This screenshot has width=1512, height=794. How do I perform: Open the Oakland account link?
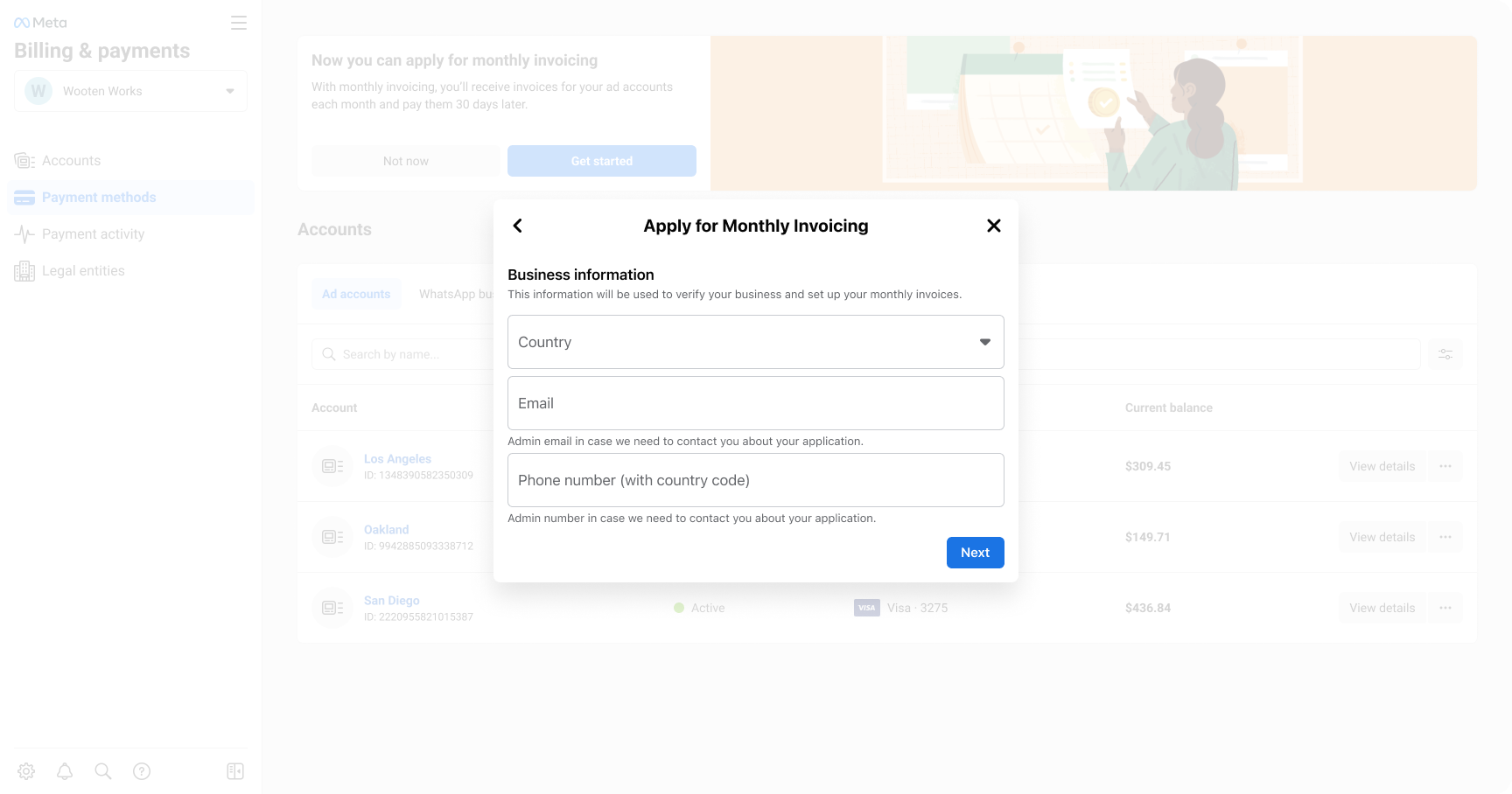click(387, 530)
